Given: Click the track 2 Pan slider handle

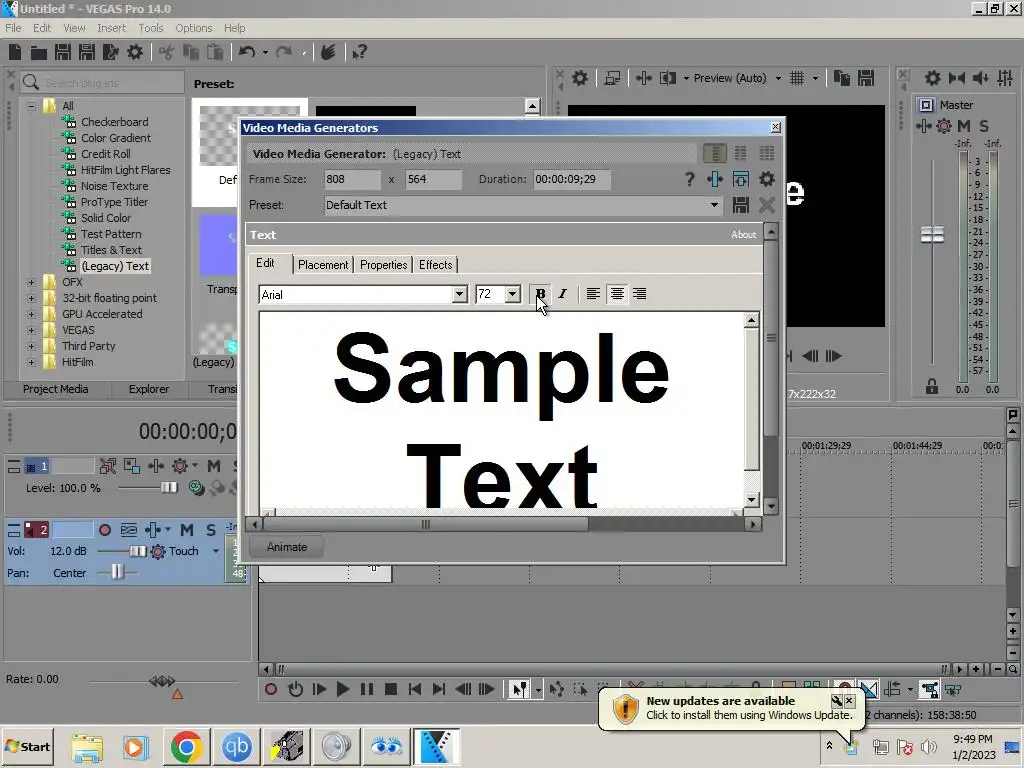Looking at the screenshot, I should [x=117, y=572].
